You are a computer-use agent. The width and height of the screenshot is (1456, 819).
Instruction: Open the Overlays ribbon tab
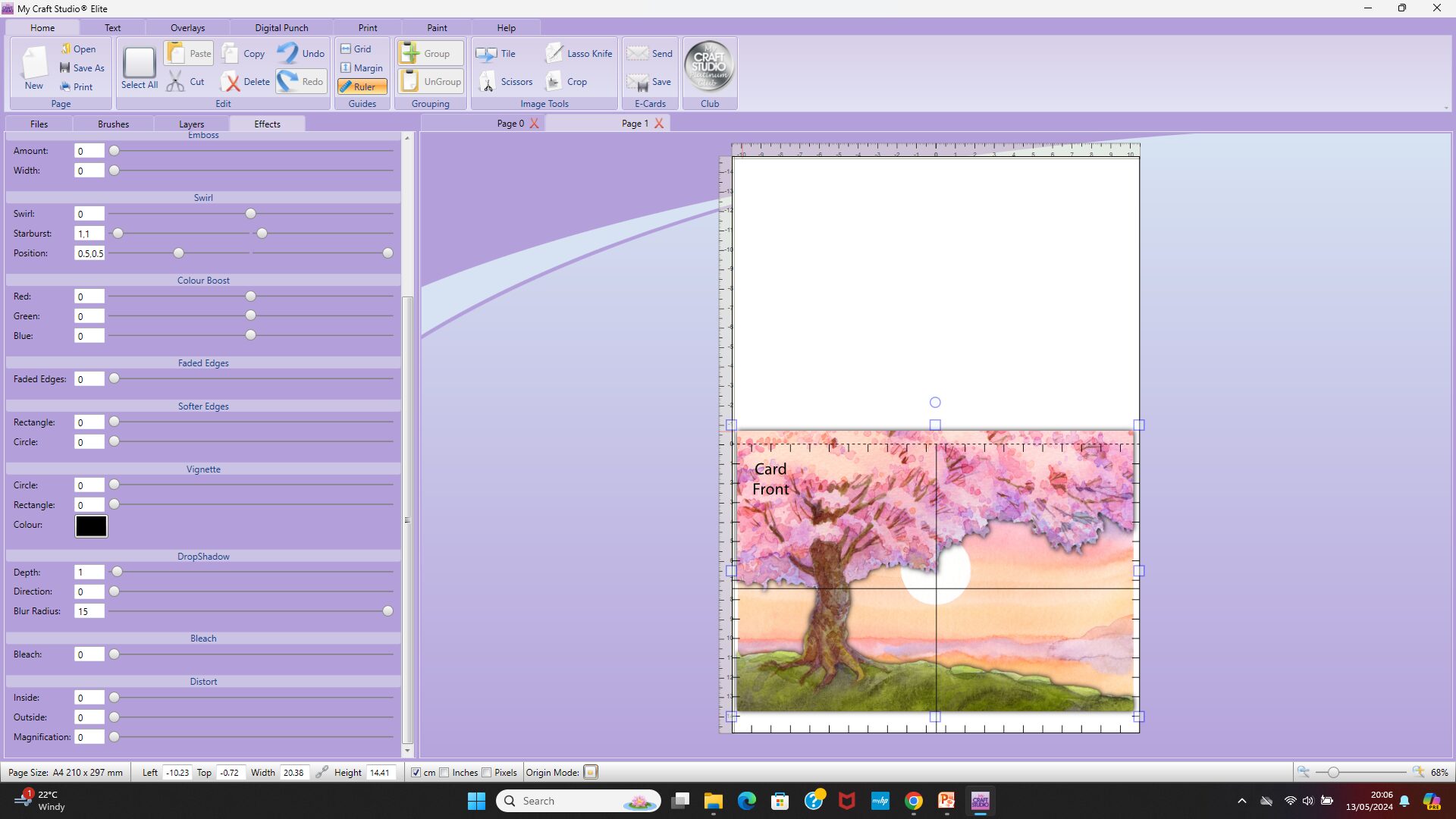[187, 28]
